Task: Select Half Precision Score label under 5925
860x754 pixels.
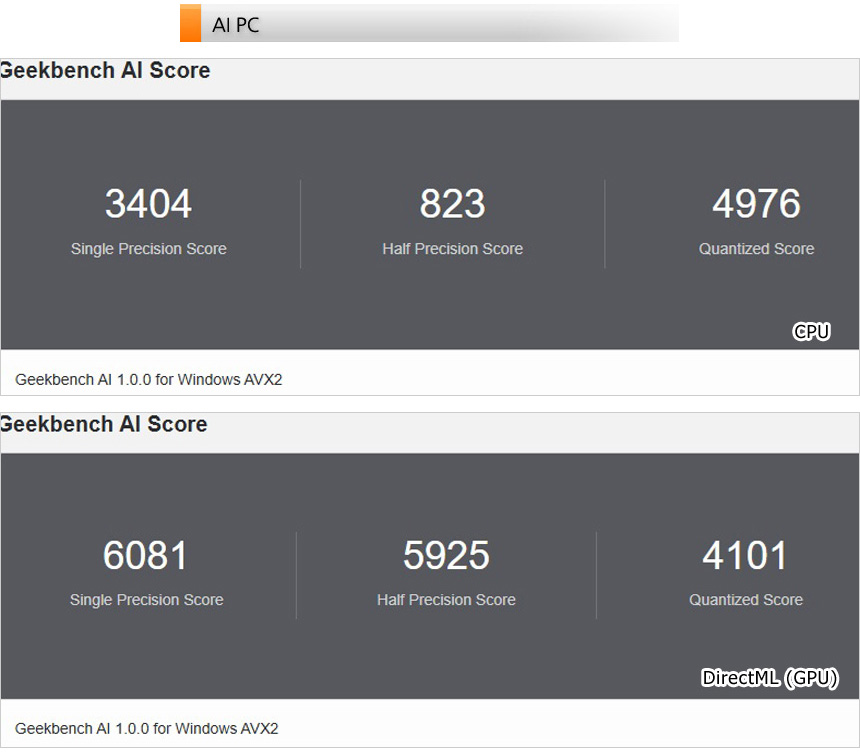Action: tap(446, 600)
